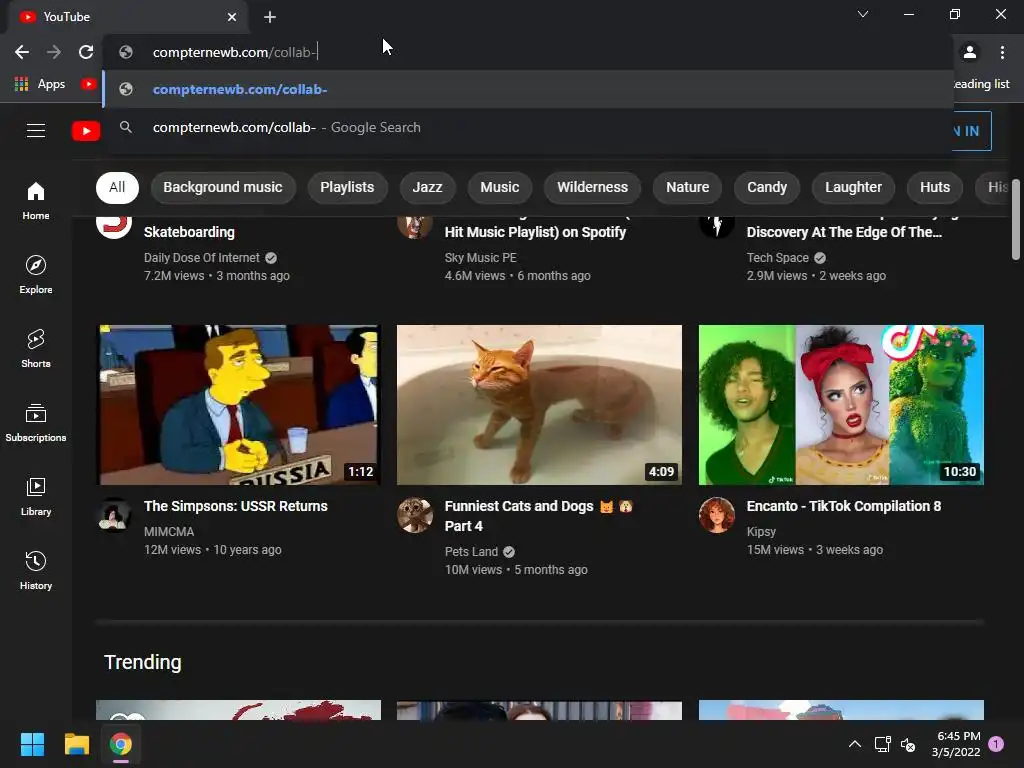Open the tab search dropdown arrow
1024x768 pixels.
pyautogui.click(x=863, y=14)
